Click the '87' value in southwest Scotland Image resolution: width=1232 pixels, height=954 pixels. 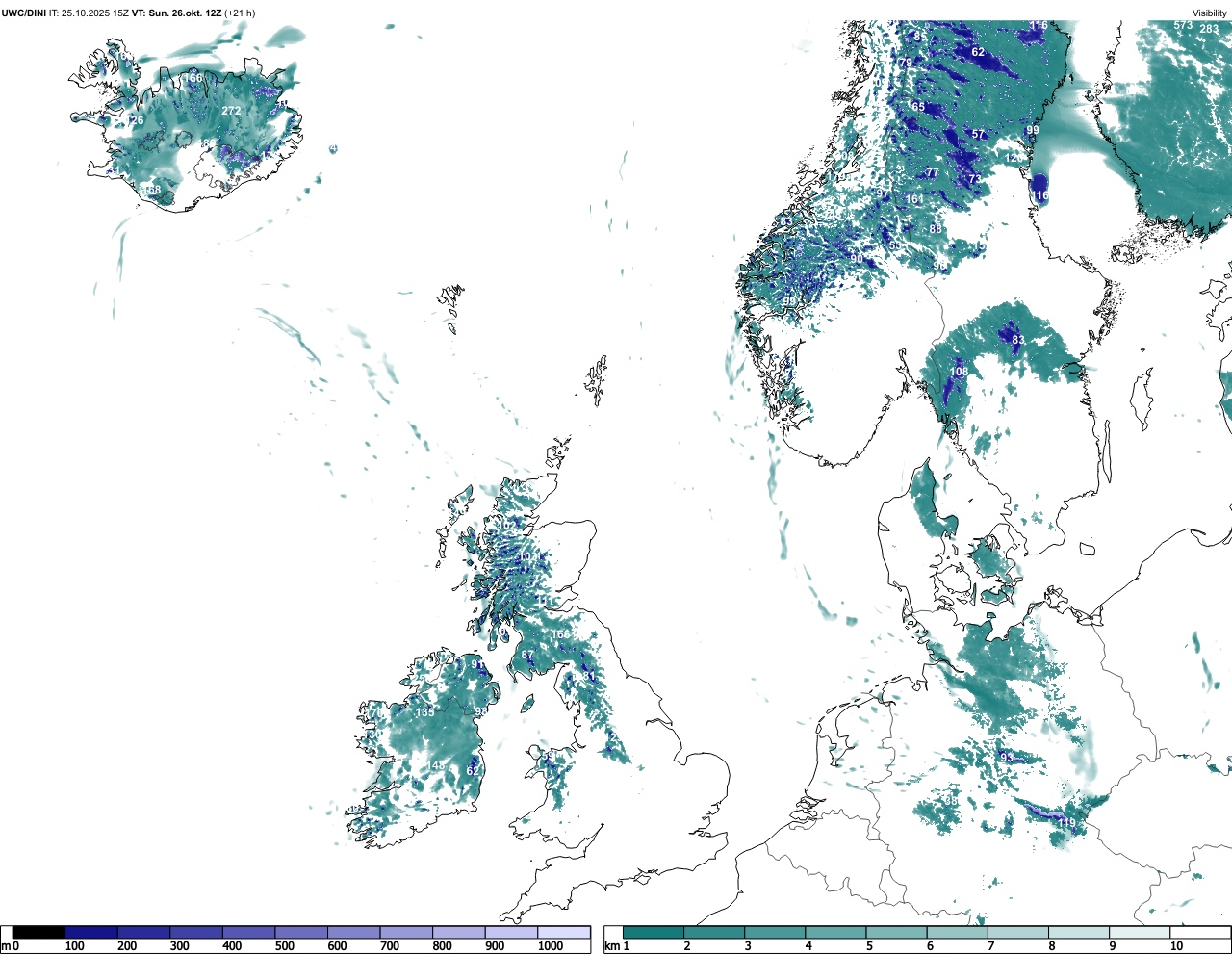[x=527, y=655]
